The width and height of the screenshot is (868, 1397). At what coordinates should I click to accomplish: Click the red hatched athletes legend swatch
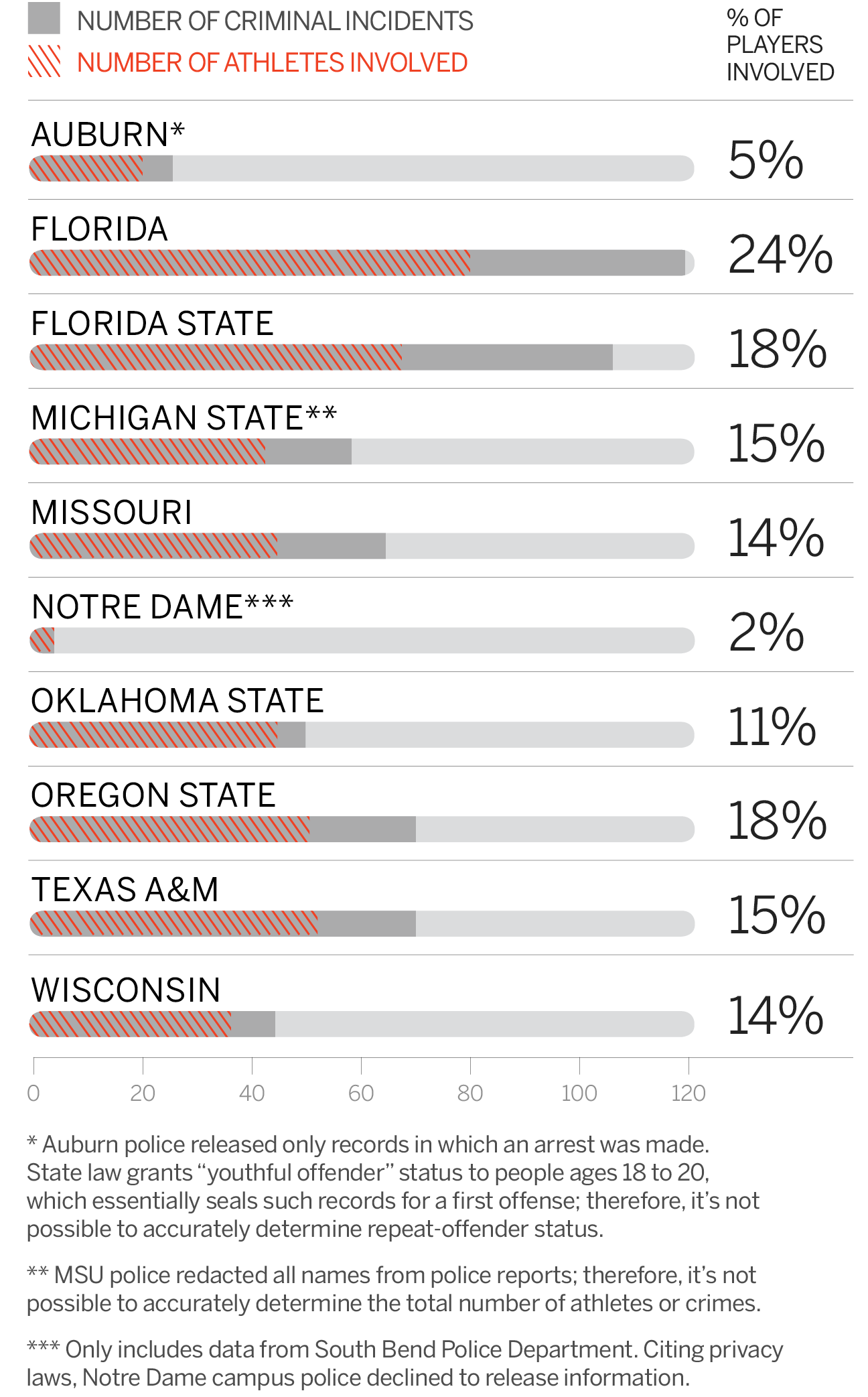coord(44,62)
